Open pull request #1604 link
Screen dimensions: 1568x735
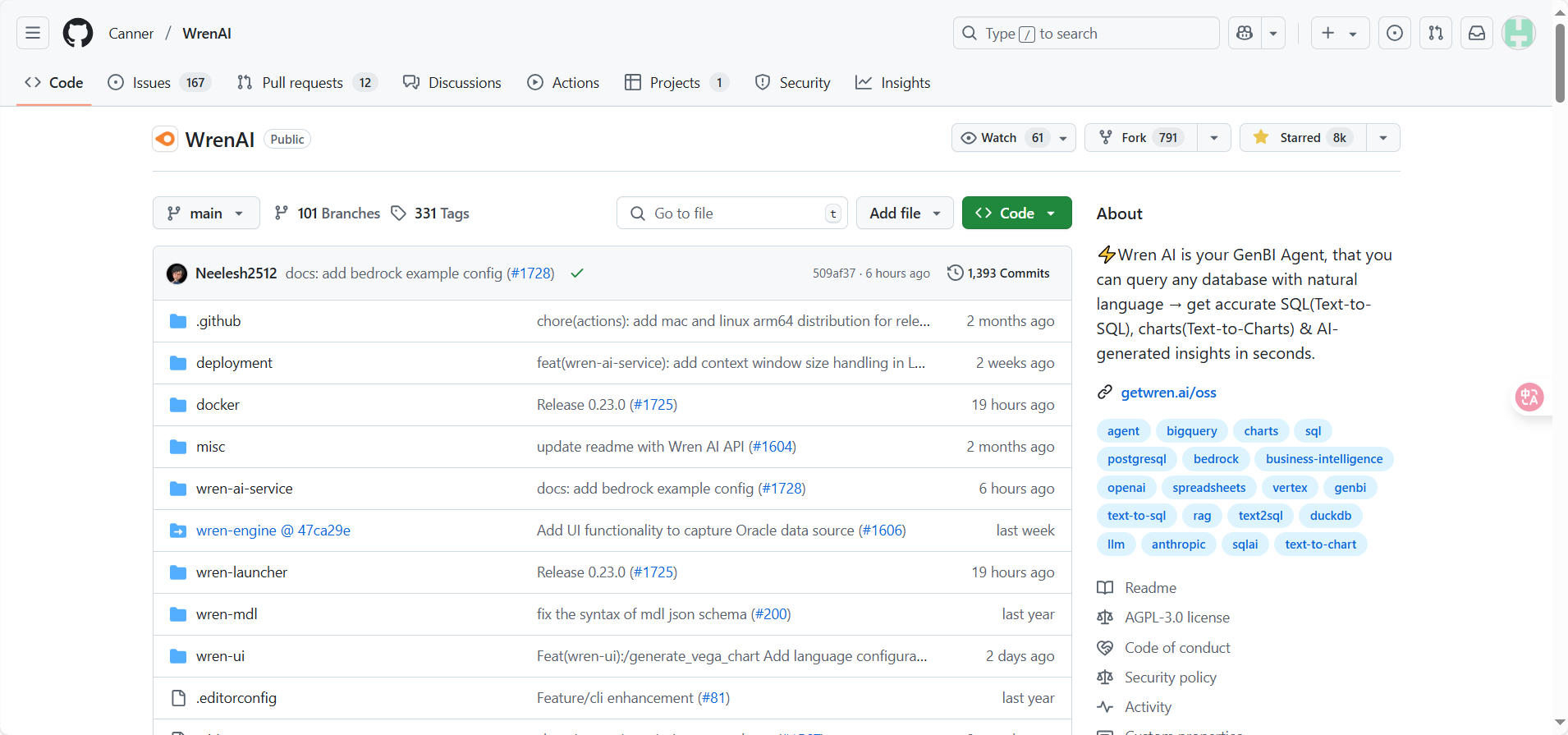click(x=773, y=447)
